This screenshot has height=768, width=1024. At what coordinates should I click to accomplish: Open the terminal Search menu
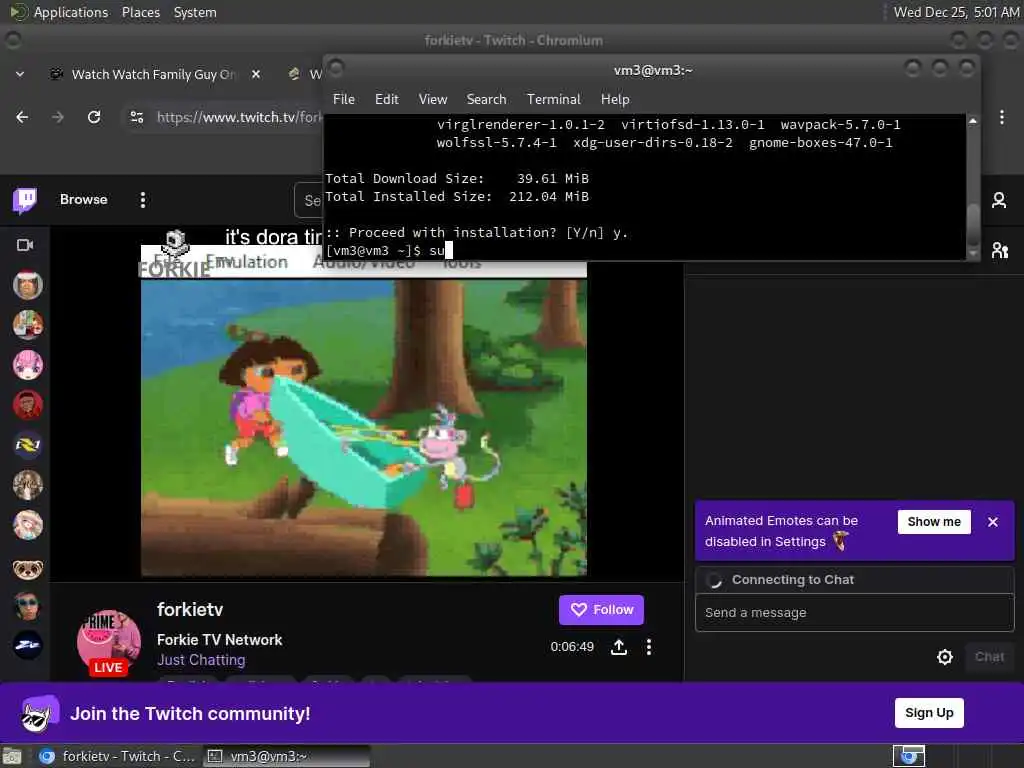(486, 99)
